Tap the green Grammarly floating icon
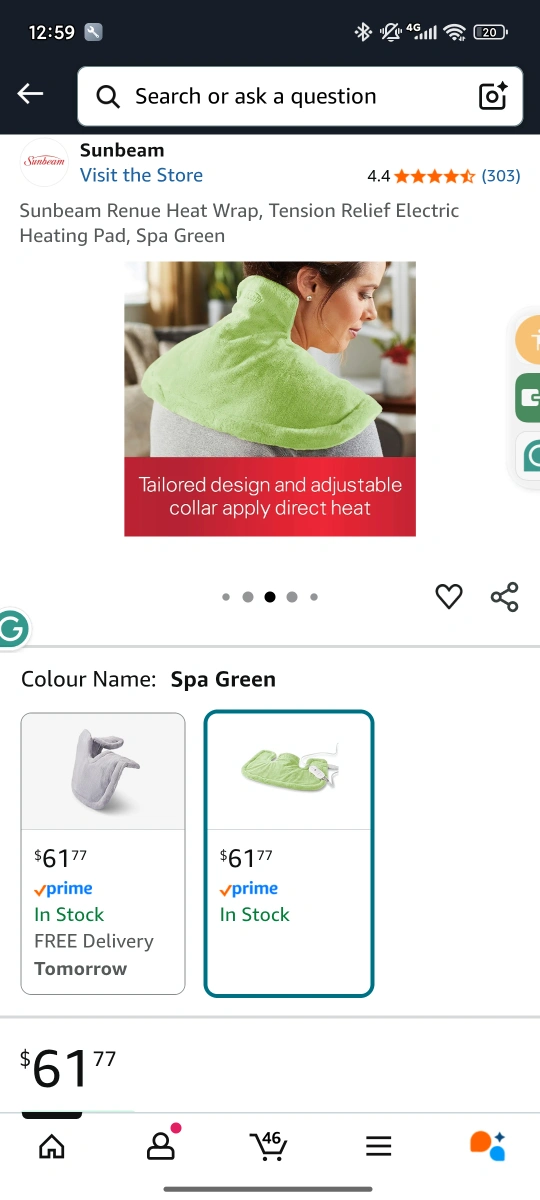Screen dimensions: 540x1200 pos(12,629)
